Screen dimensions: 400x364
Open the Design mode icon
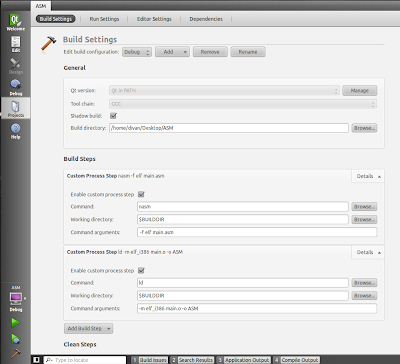[x=16, y=66]
